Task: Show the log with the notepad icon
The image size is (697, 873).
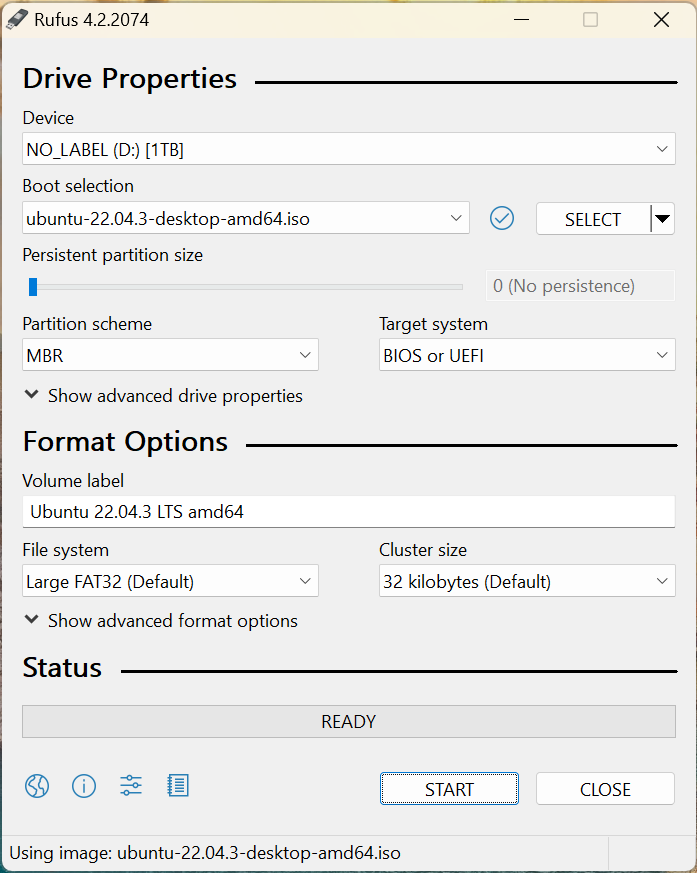Action: [x=178, y=786]
